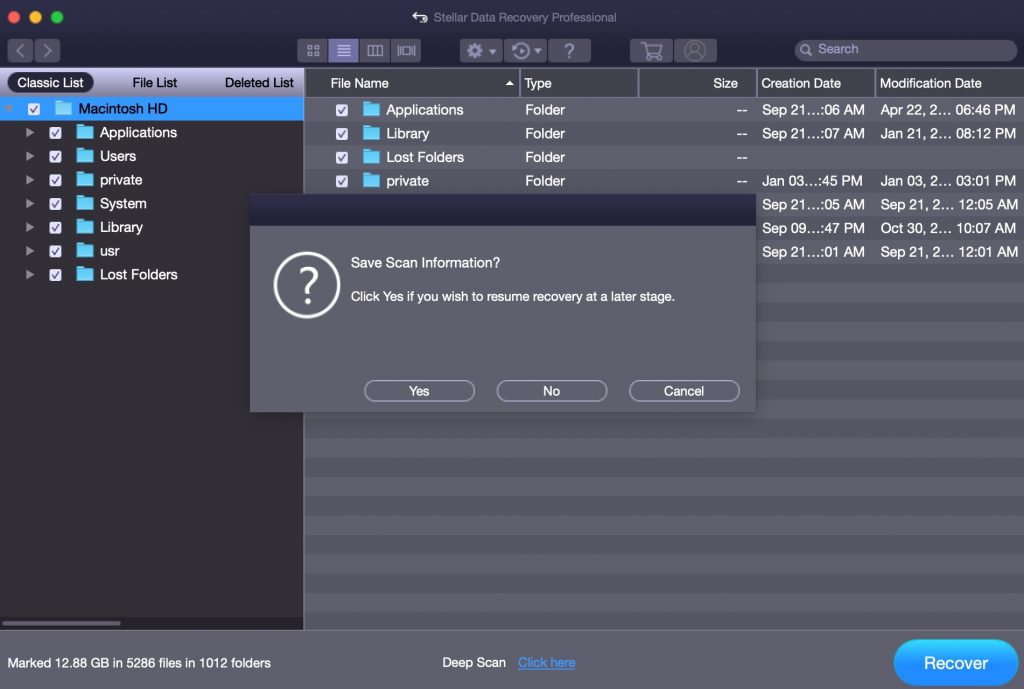Expand the usr tree node
The height and width of the screenshot is (689, 1024).
click(29, 251)
